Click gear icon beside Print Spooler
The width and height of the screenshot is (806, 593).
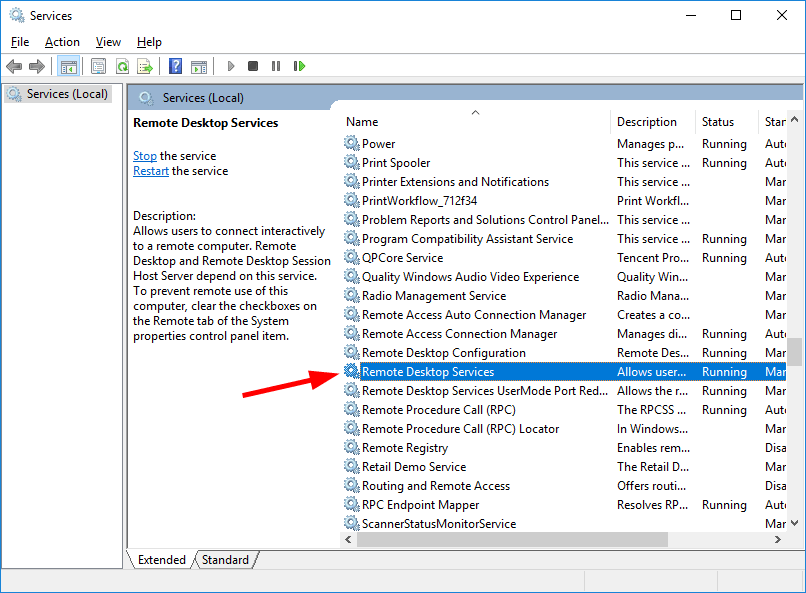pyautogui.click(x=352, y=162)
